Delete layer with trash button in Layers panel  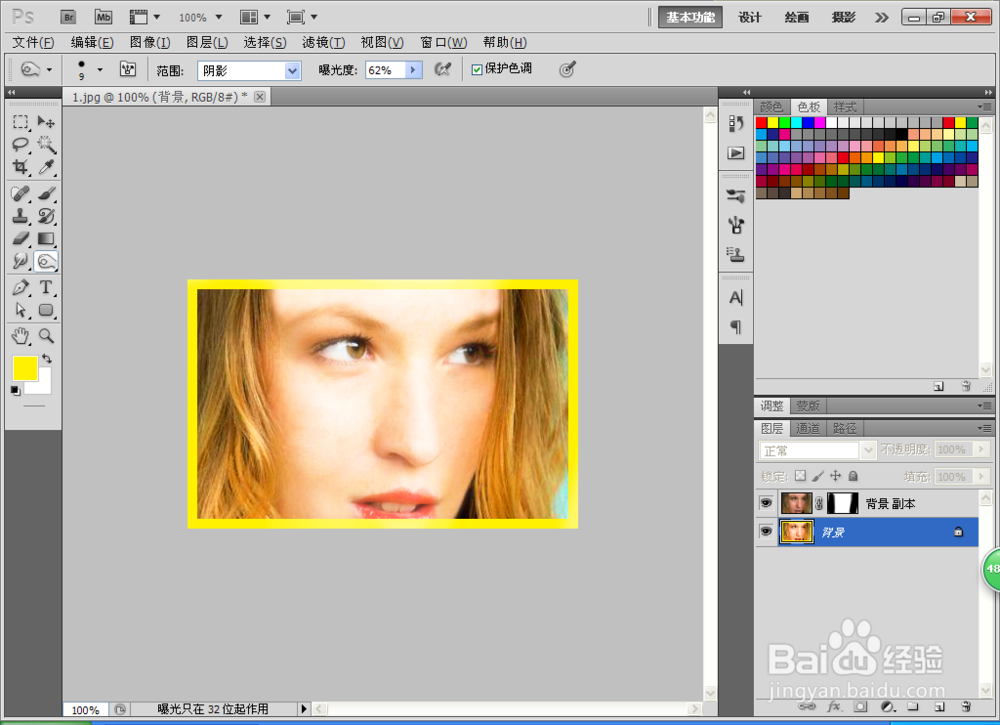[x=966, y=706]
